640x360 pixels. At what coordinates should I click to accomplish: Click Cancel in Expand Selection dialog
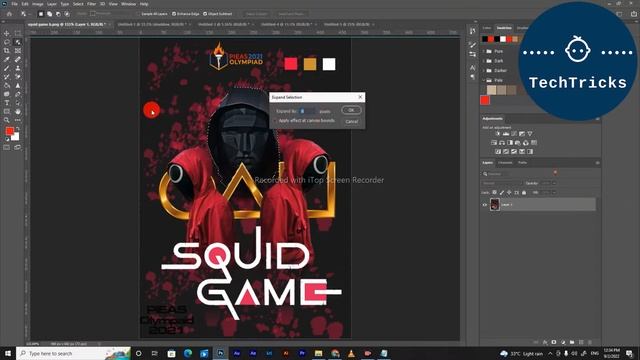[x=351, y=122]
